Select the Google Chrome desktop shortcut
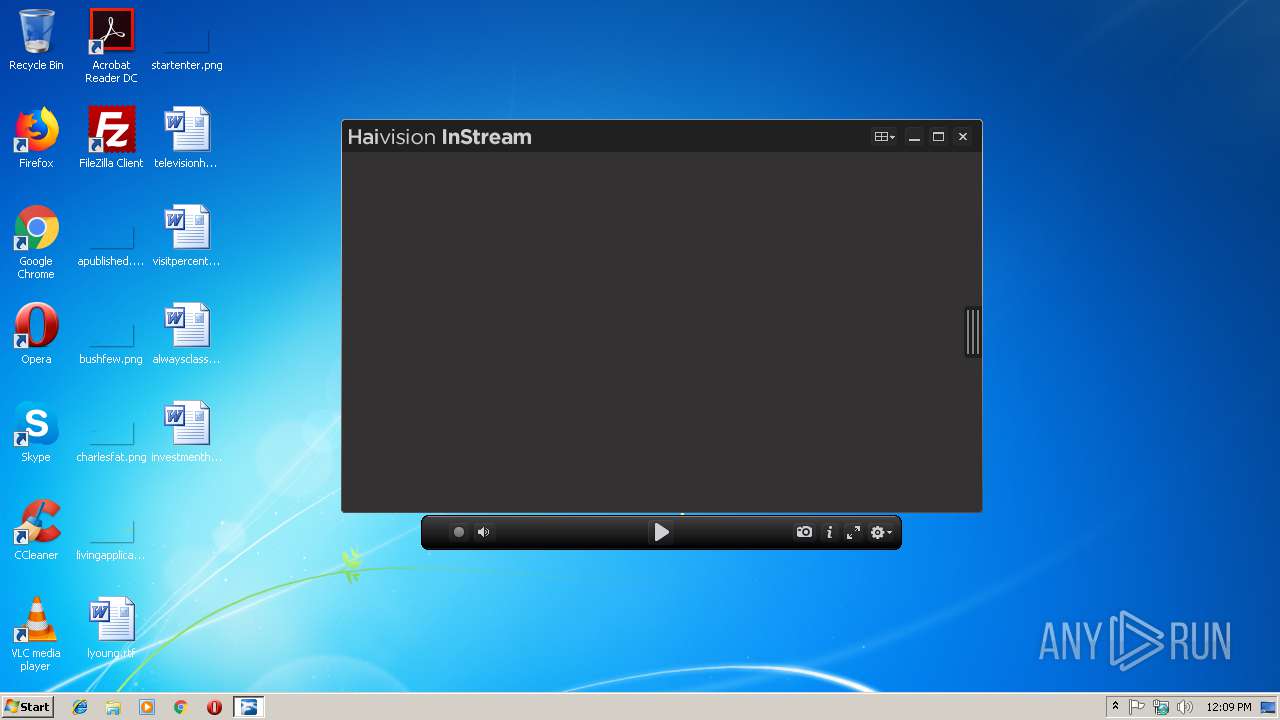Viewport: 1280px width, 720px height. tap(36, 242)
